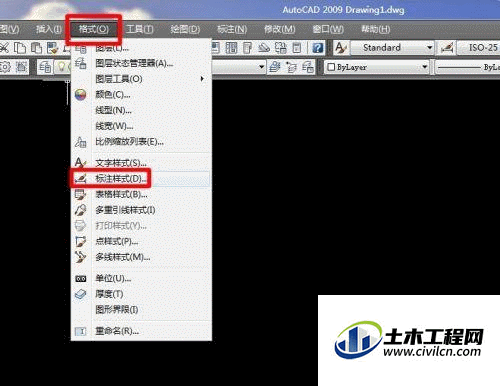The width and height of the screenshot is (500, 386).
Task: Click the Paste clipboard icon
Action: point(36,48)
